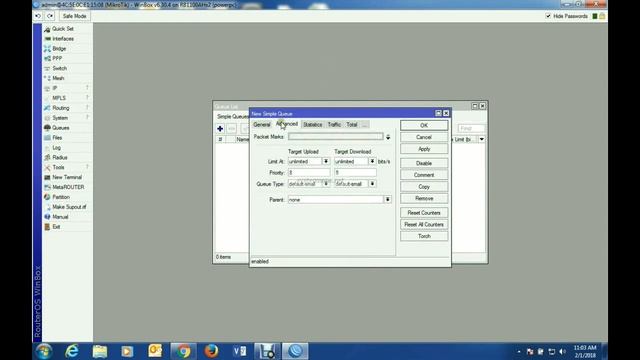Open the Interfaces menu item

click(63, 39)
